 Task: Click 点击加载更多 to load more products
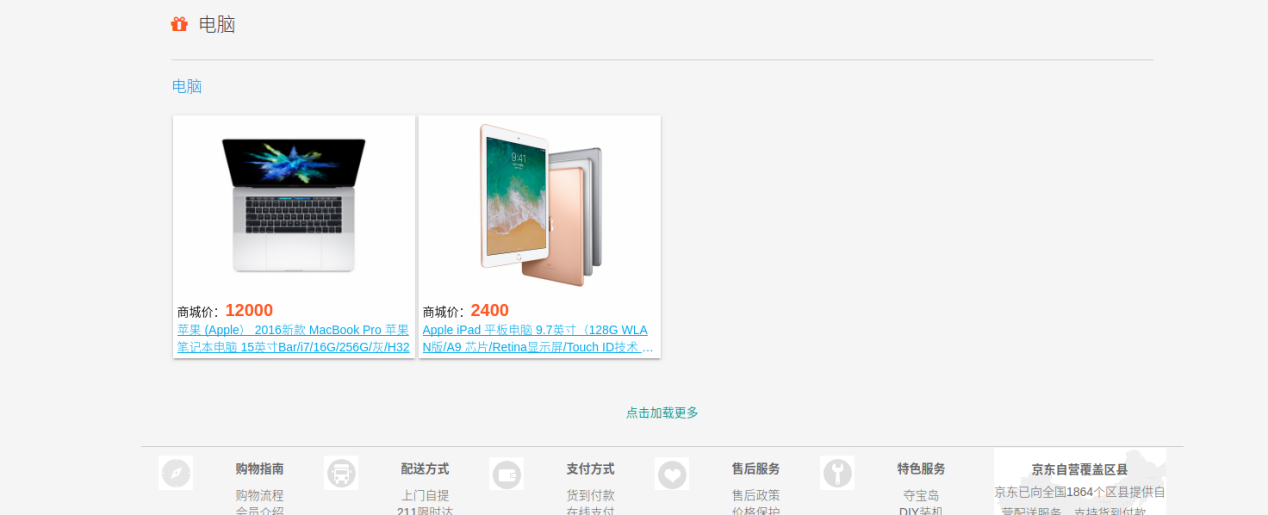[662, 412]
